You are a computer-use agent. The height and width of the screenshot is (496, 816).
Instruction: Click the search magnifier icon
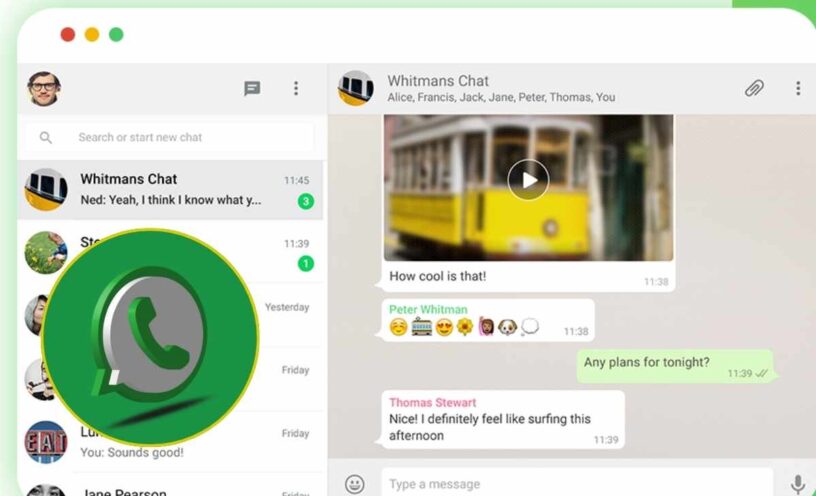click(46, 137)
